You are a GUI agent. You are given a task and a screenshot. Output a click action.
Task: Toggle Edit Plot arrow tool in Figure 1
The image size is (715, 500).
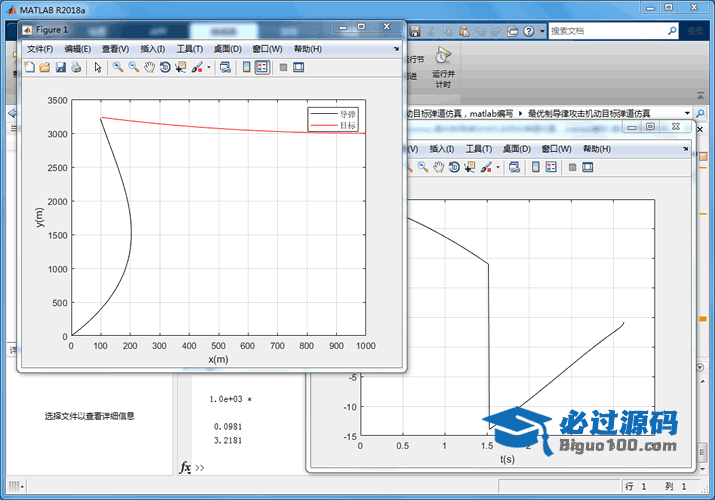[x=98, y=67]
